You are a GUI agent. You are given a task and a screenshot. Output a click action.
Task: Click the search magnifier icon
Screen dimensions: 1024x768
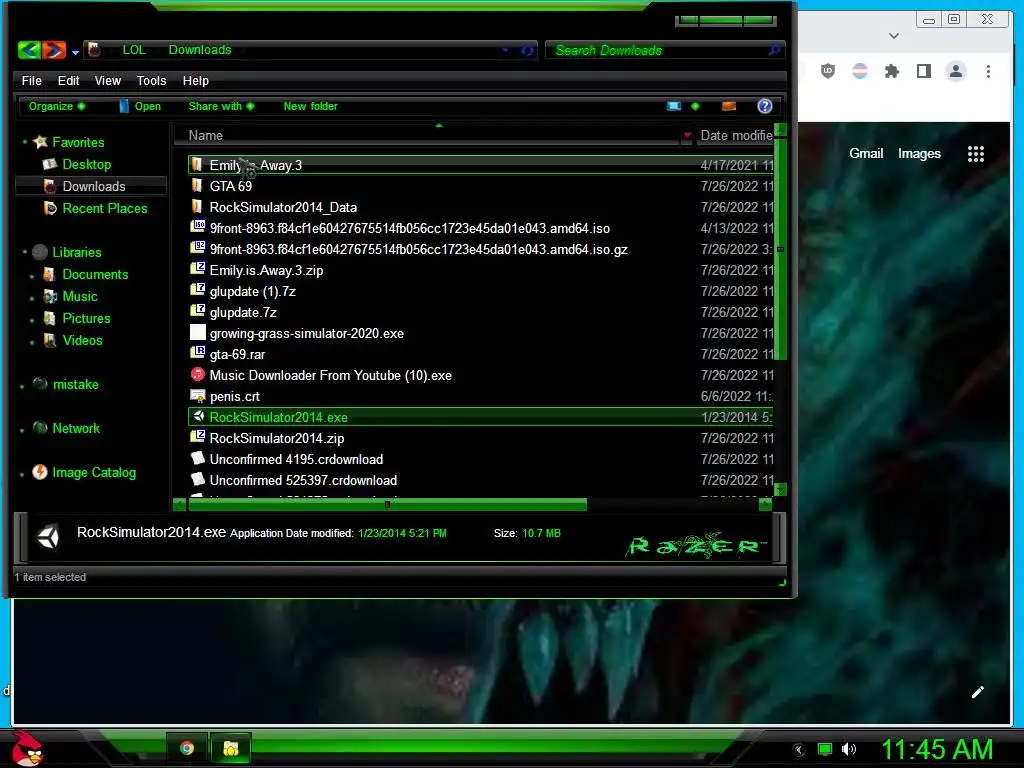tap(775, 50)
